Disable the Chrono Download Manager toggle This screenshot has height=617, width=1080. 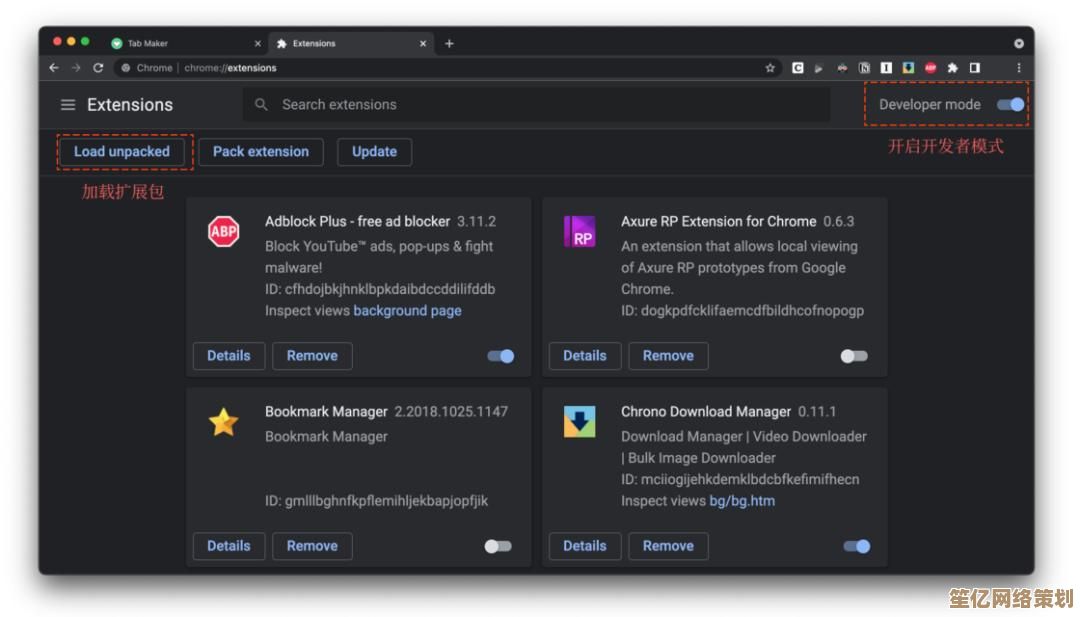click(x=857, y=546)
